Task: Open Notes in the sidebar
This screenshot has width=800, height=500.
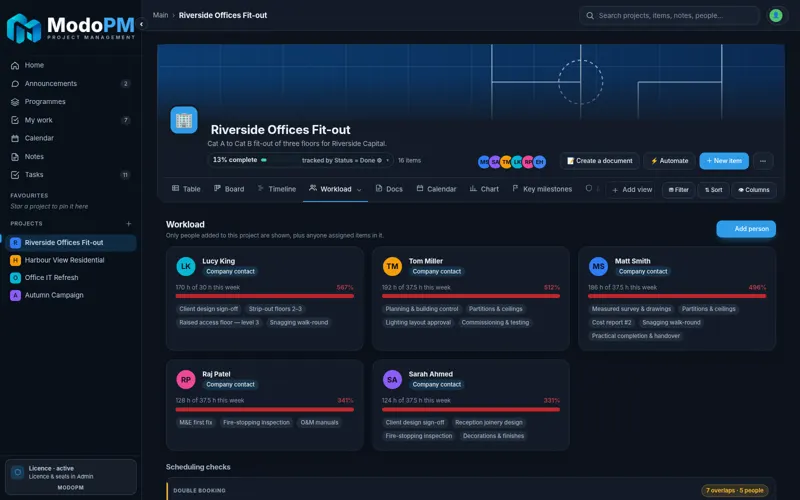Action: click(70, 157)
